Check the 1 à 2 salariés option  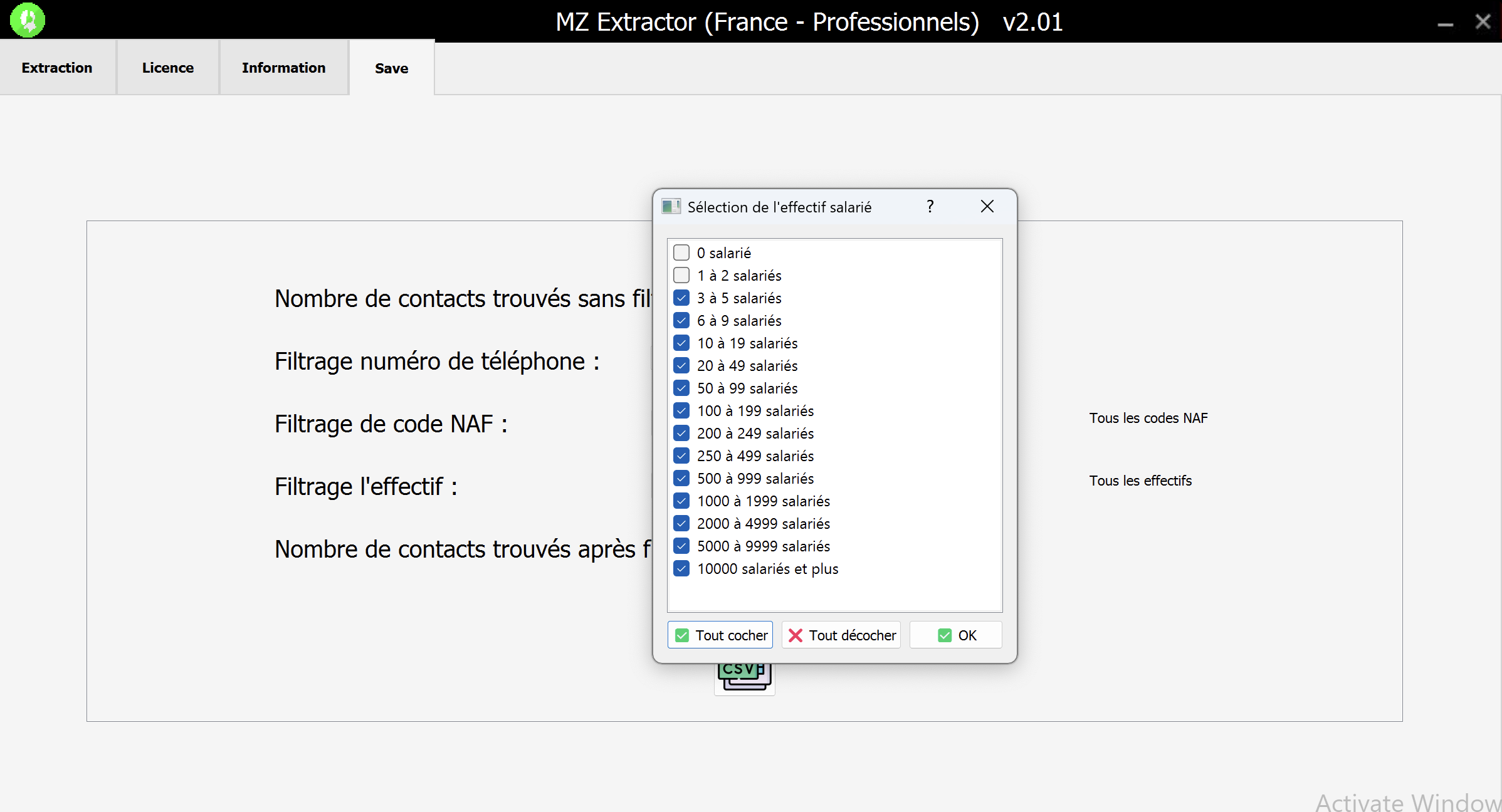tap(681, 275)
